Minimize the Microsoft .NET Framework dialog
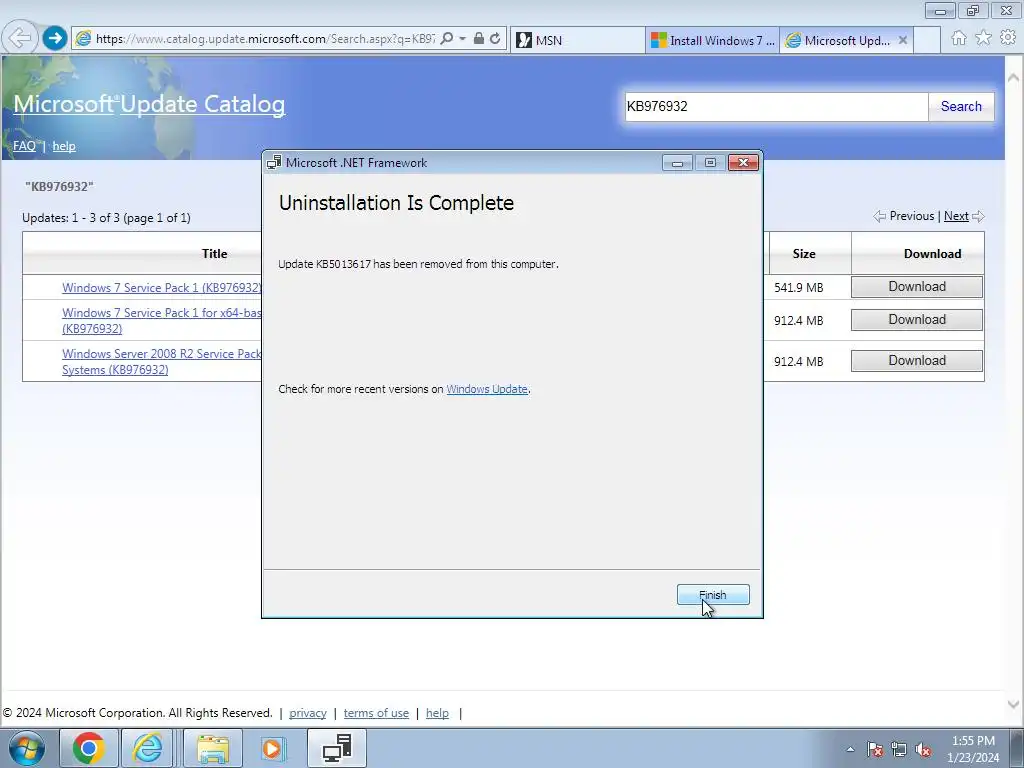The image size is (1024, 768). (x=677, y=163)
